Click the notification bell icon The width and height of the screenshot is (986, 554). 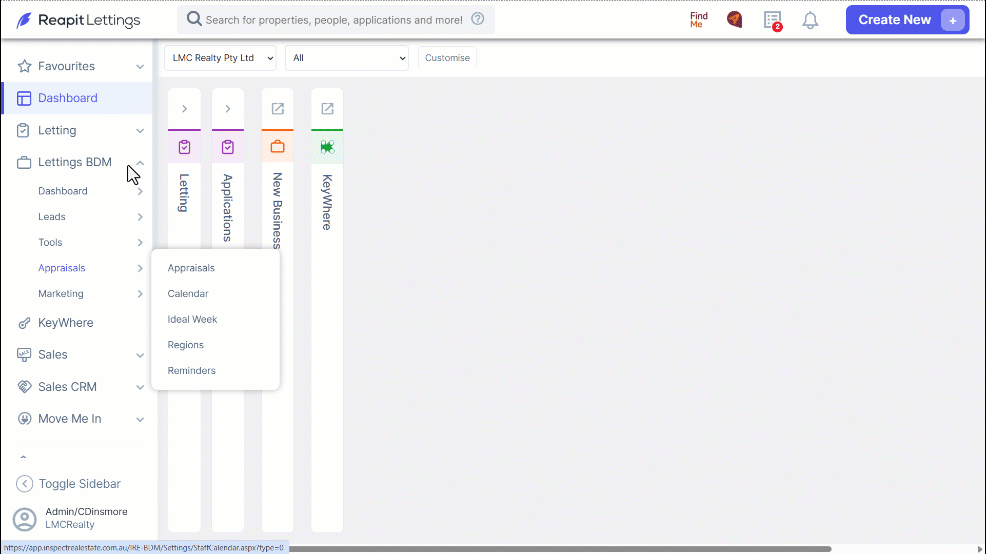click(x=810, y=20)
